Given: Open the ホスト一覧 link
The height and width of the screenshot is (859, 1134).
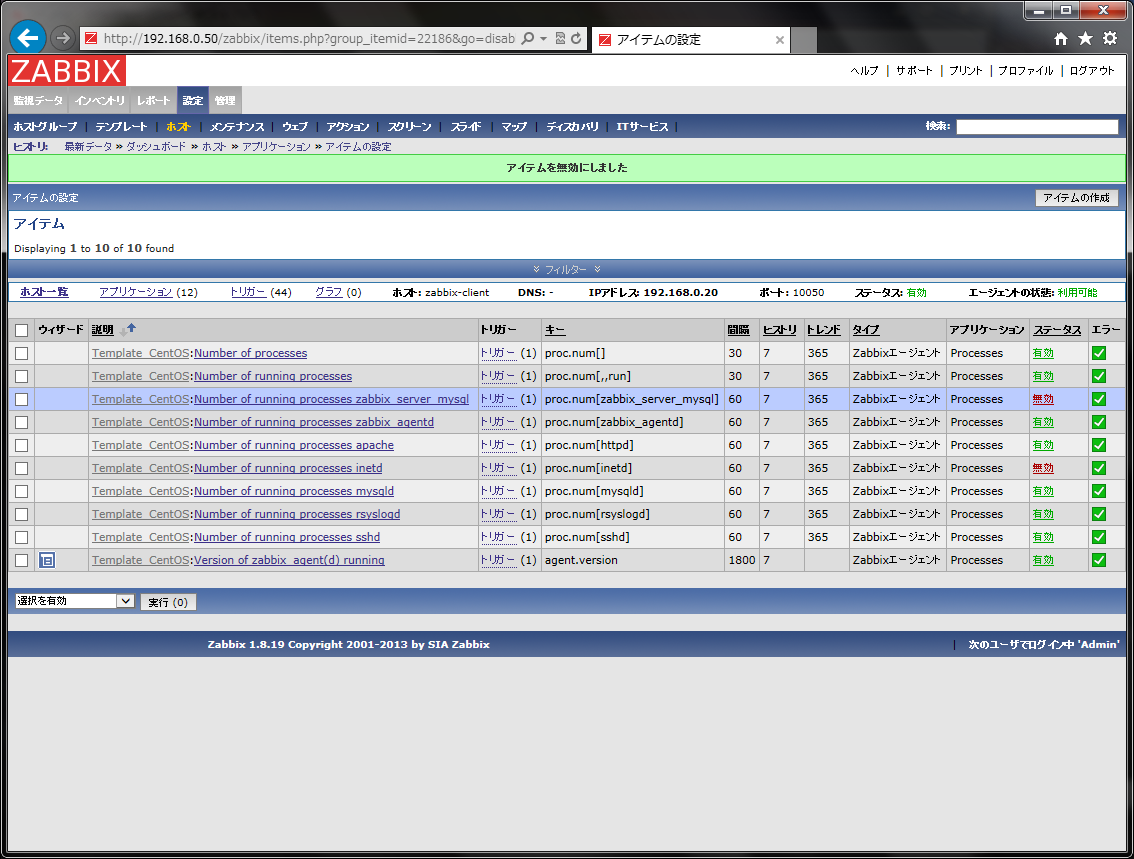Looking at the screenshot, I should click(x=44, y=292).
